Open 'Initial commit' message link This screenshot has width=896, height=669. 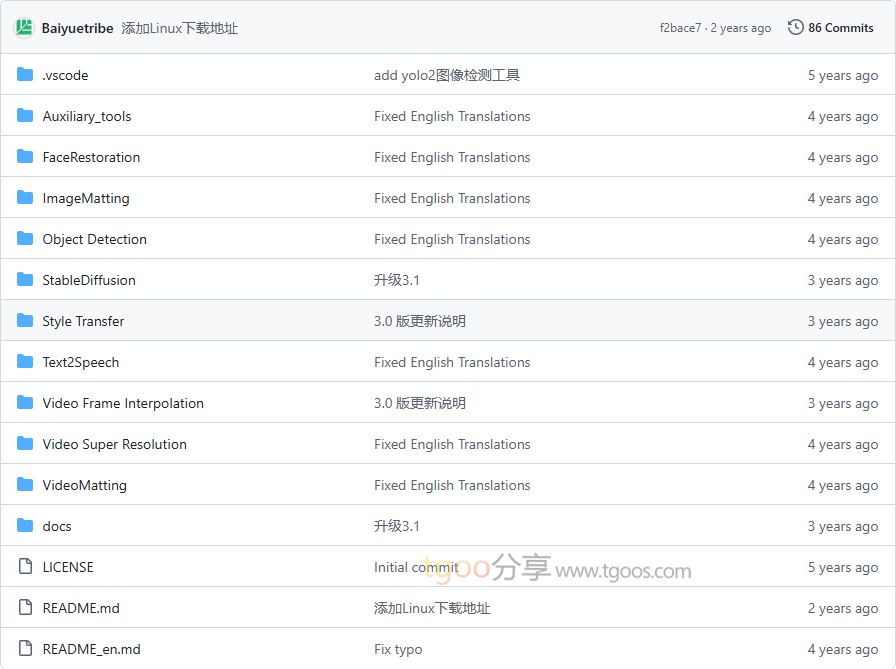[x=416, y=567]
